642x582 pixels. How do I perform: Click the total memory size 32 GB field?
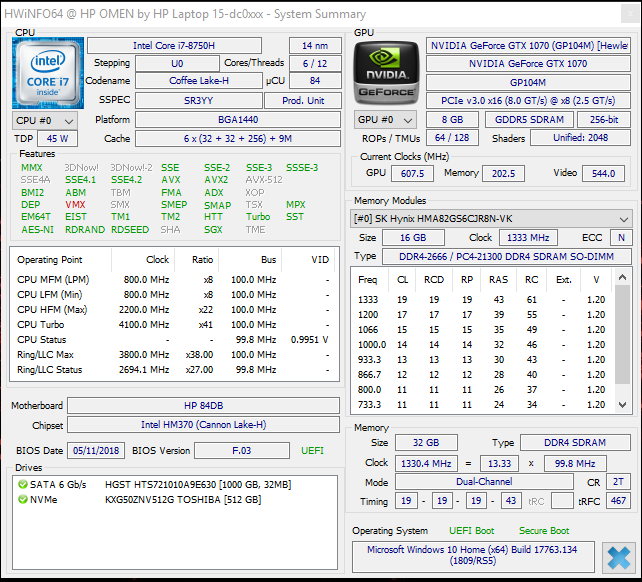point(426,443)
